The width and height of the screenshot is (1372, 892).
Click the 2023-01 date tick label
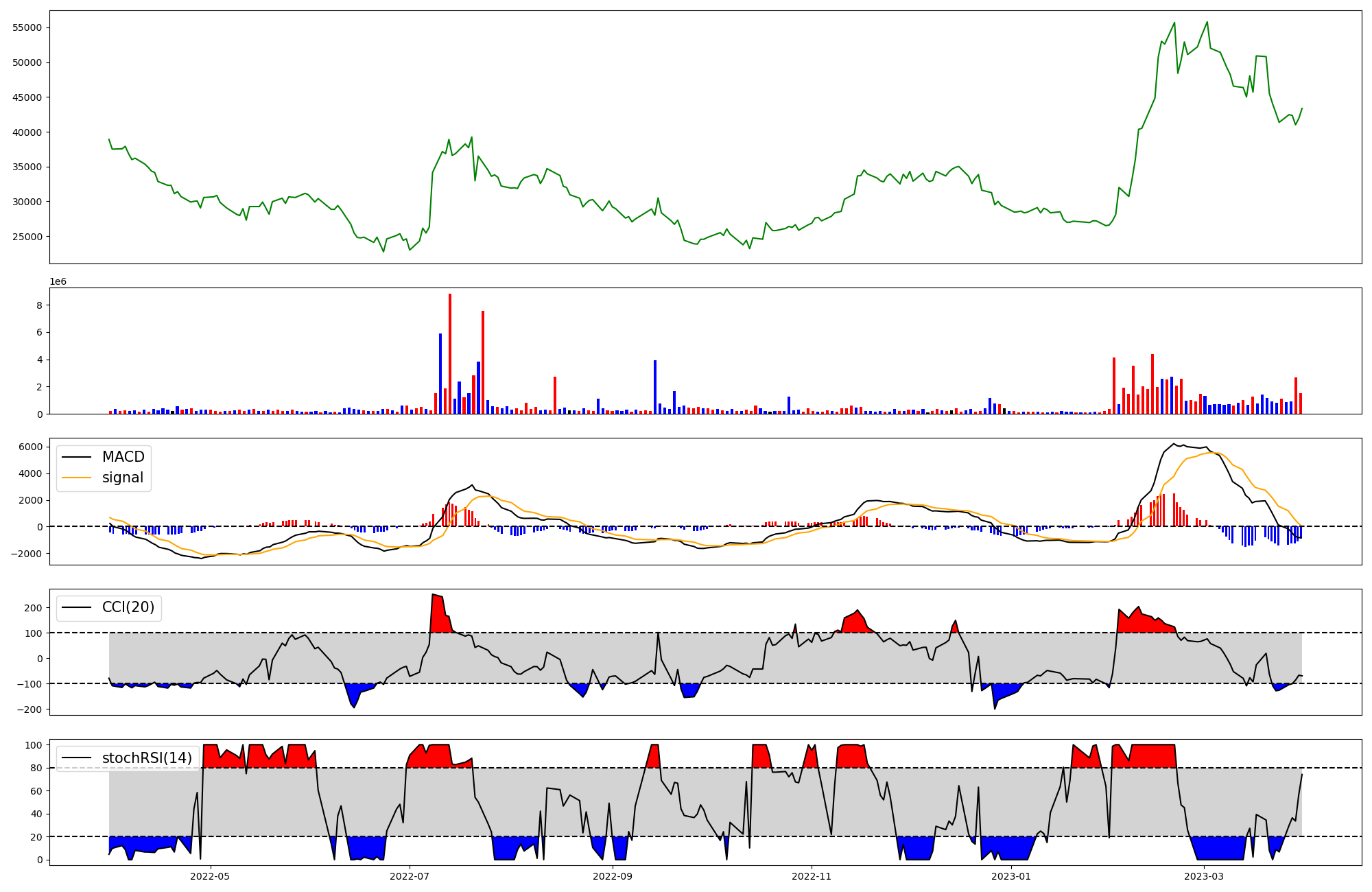(x=1010, y=876)
